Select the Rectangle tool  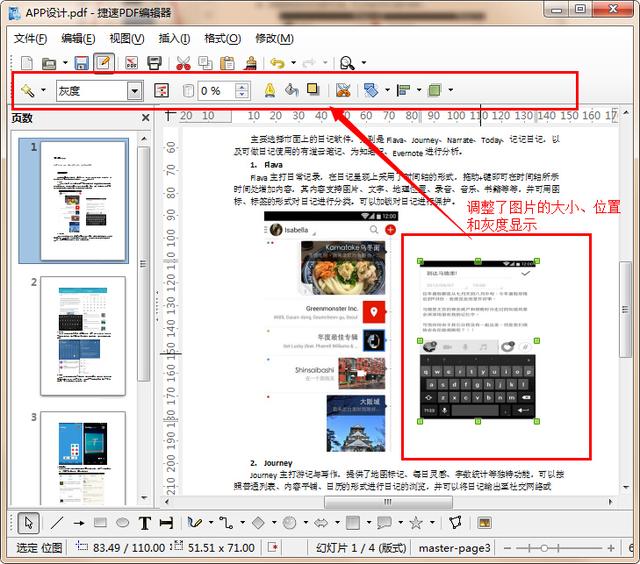coord(100,523)
